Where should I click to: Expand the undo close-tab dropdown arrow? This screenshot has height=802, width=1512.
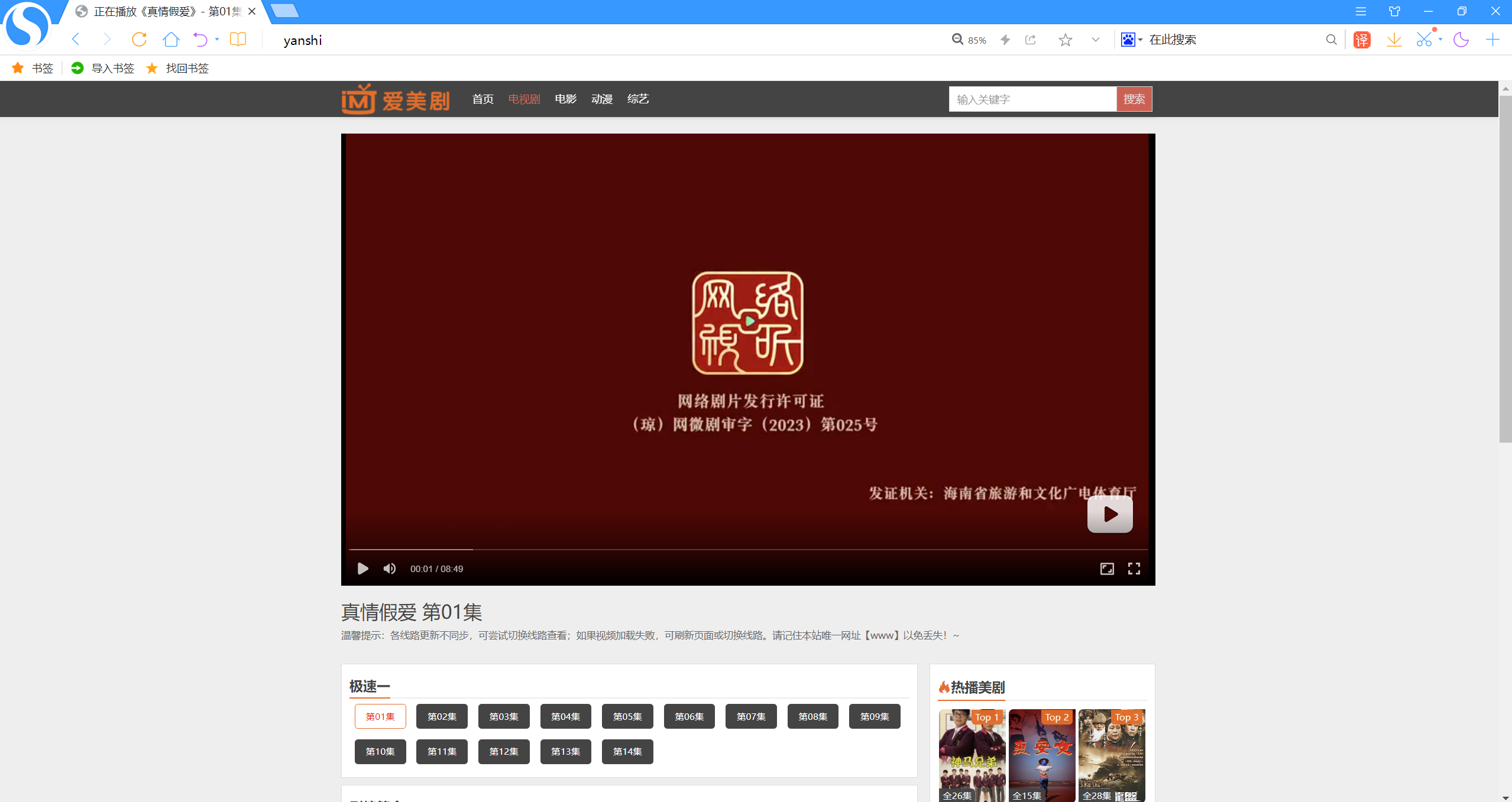tap(217, 40)
